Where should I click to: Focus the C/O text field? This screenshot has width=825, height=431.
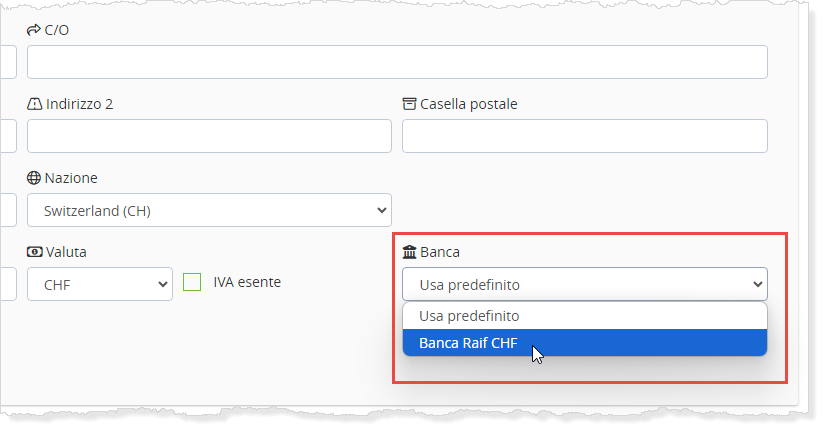(397, 62)
